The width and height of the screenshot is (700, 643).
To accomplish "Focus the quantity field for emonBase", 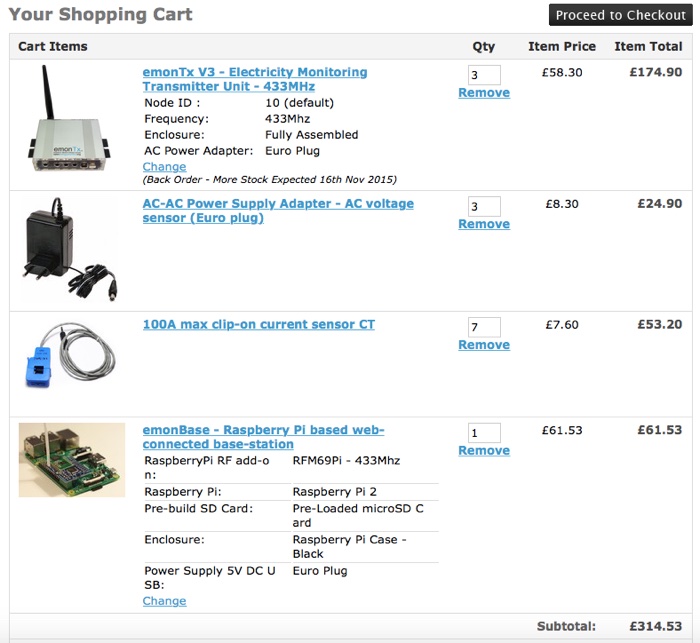I will click(x=484, y=433).
